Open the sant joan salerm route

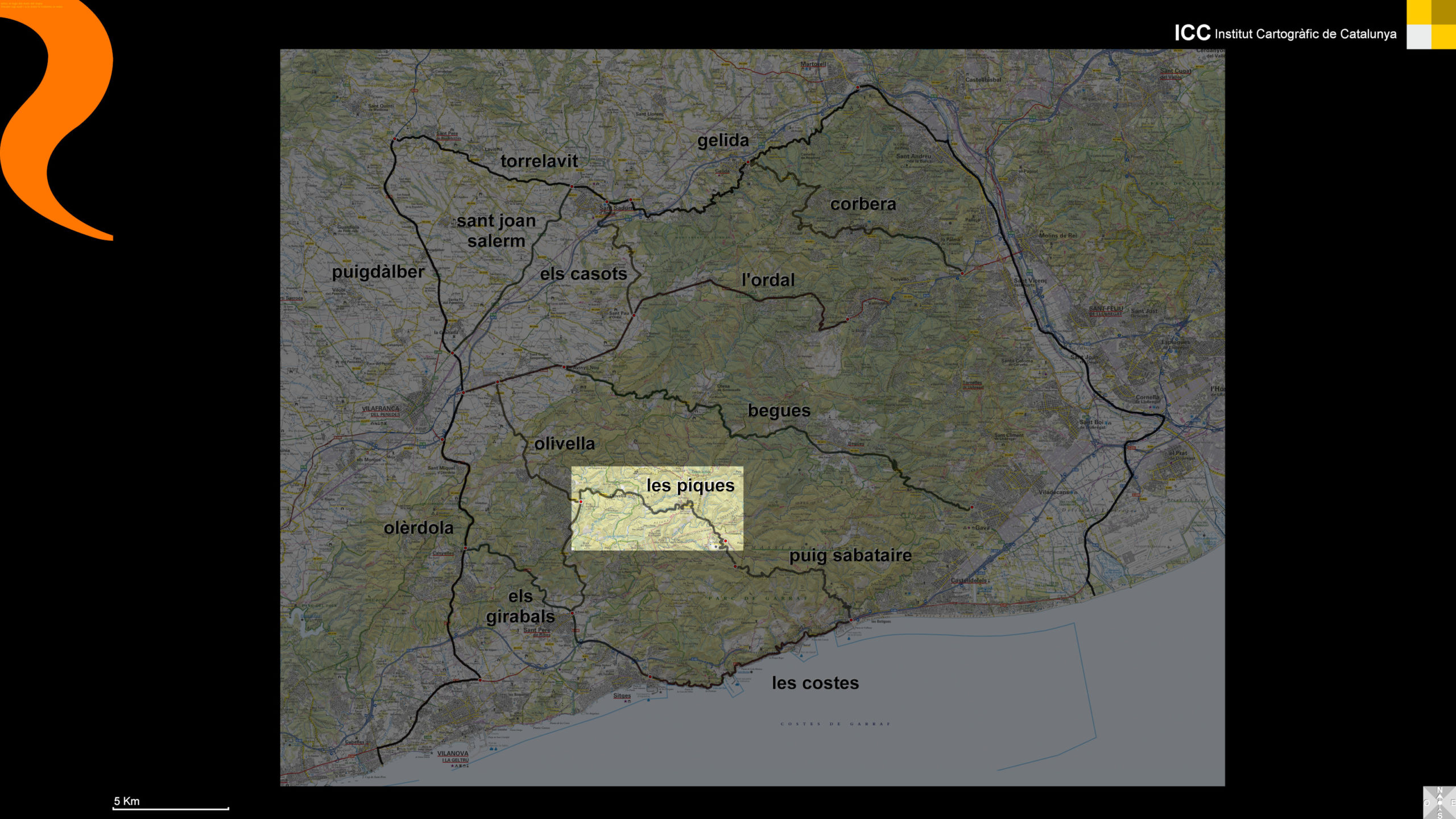(x=496, y=231)
